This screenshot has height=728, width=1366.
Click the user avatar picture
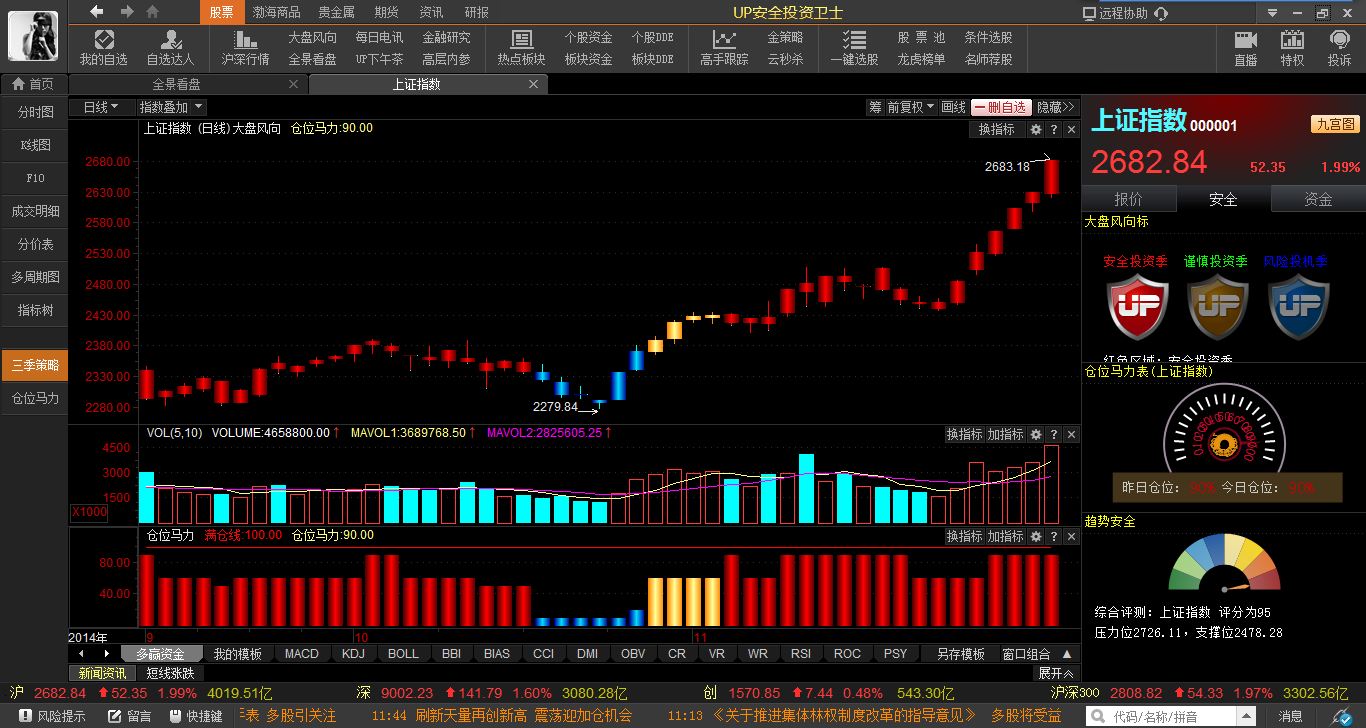pos(33,36)
